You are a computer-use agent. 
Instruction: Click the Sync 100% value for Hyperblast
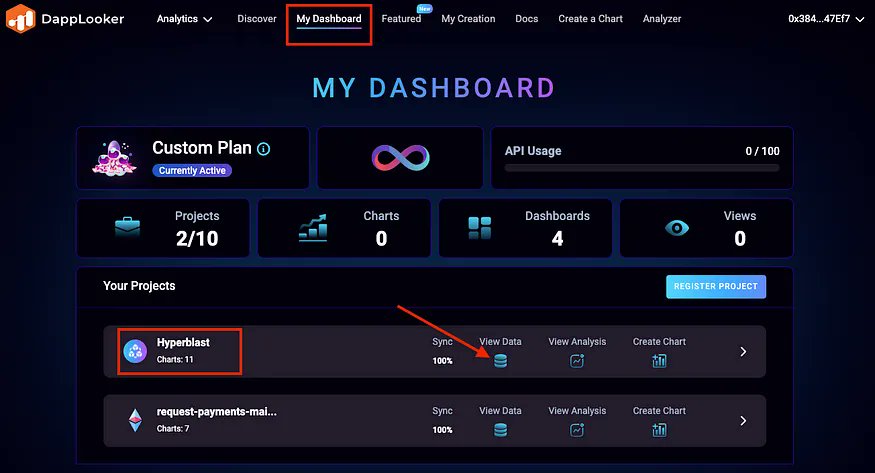tap(443, 361)
